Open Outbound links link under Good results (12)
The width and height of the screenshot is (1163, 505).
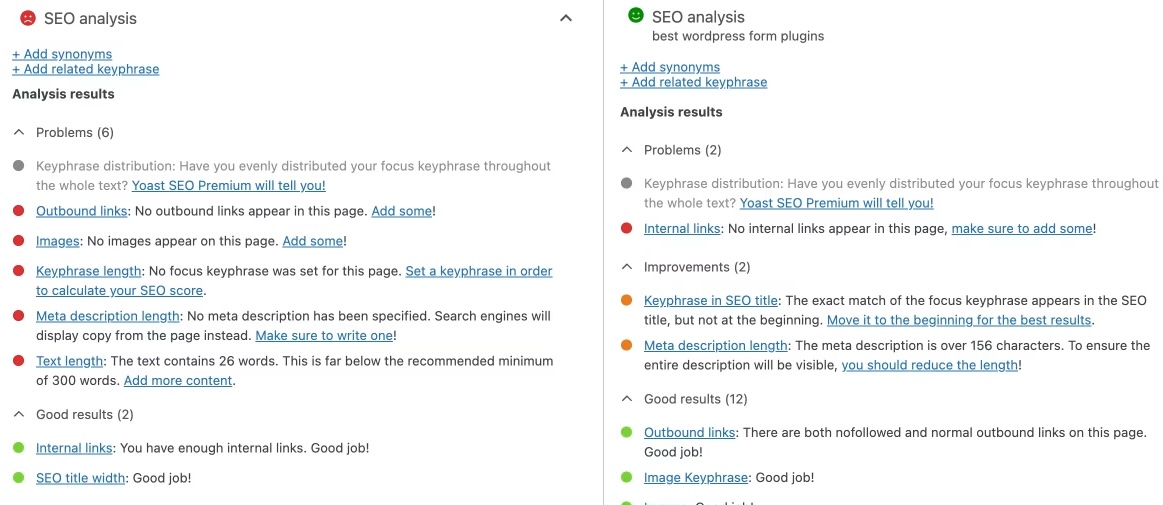689,432
